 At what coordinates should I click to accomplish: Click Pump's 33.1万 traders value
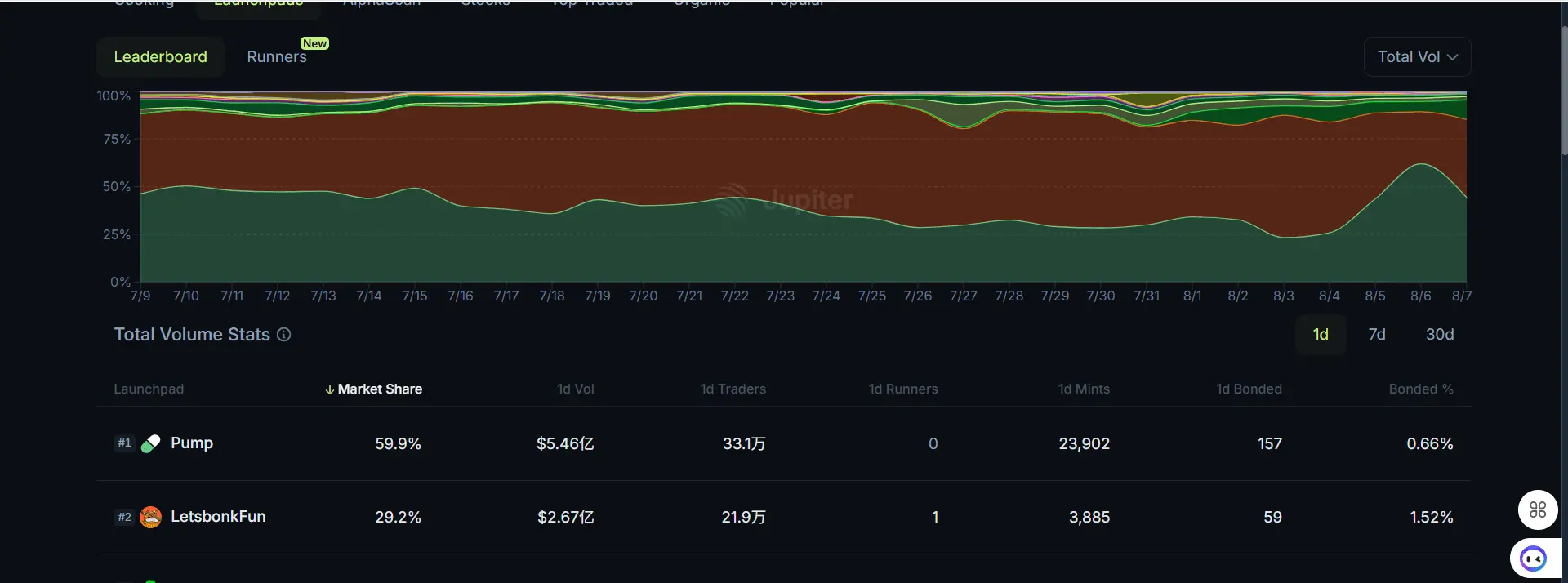point(744,443)
